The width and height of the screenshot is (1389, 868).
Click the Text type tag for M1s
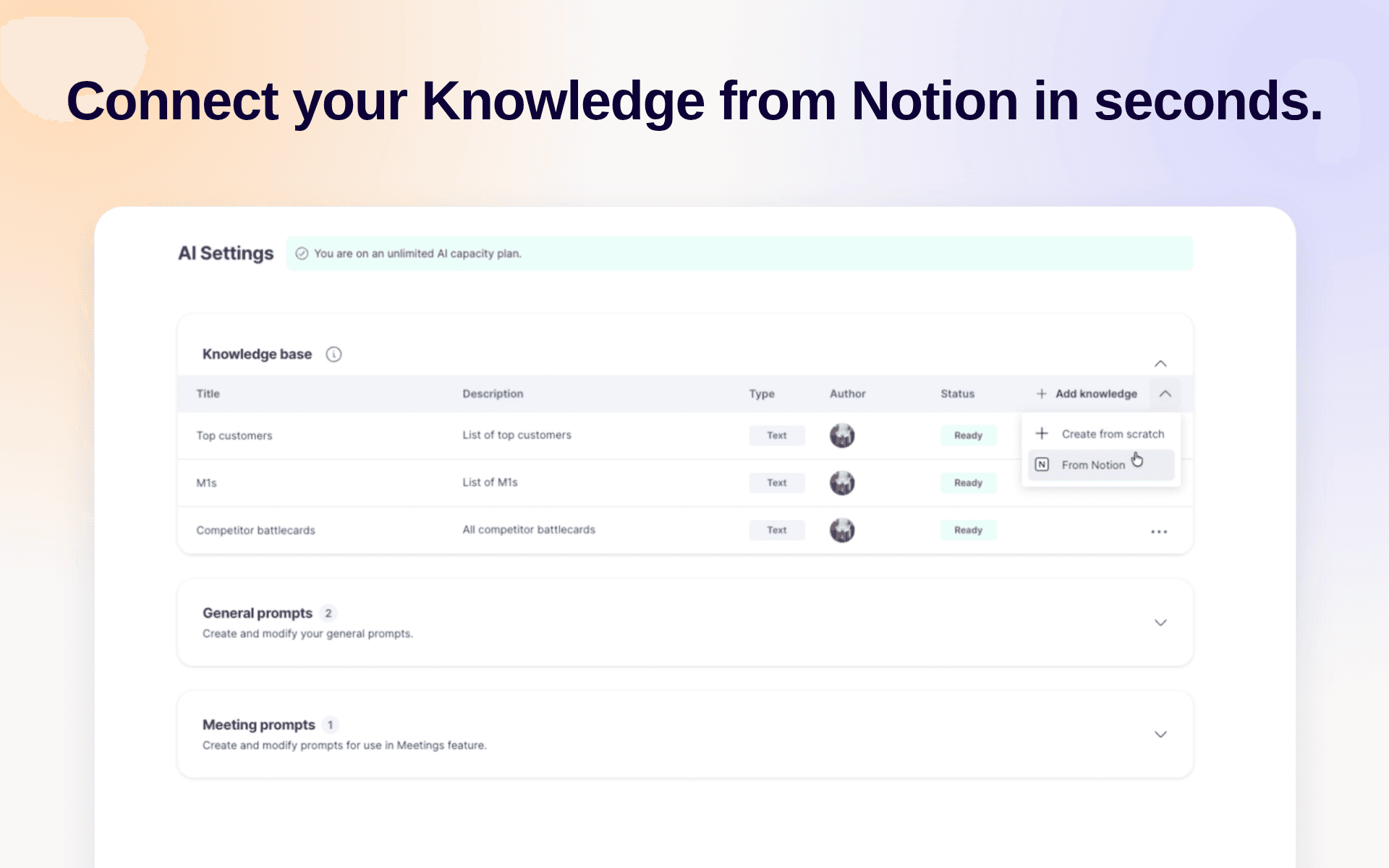click(x=777, y=483)
